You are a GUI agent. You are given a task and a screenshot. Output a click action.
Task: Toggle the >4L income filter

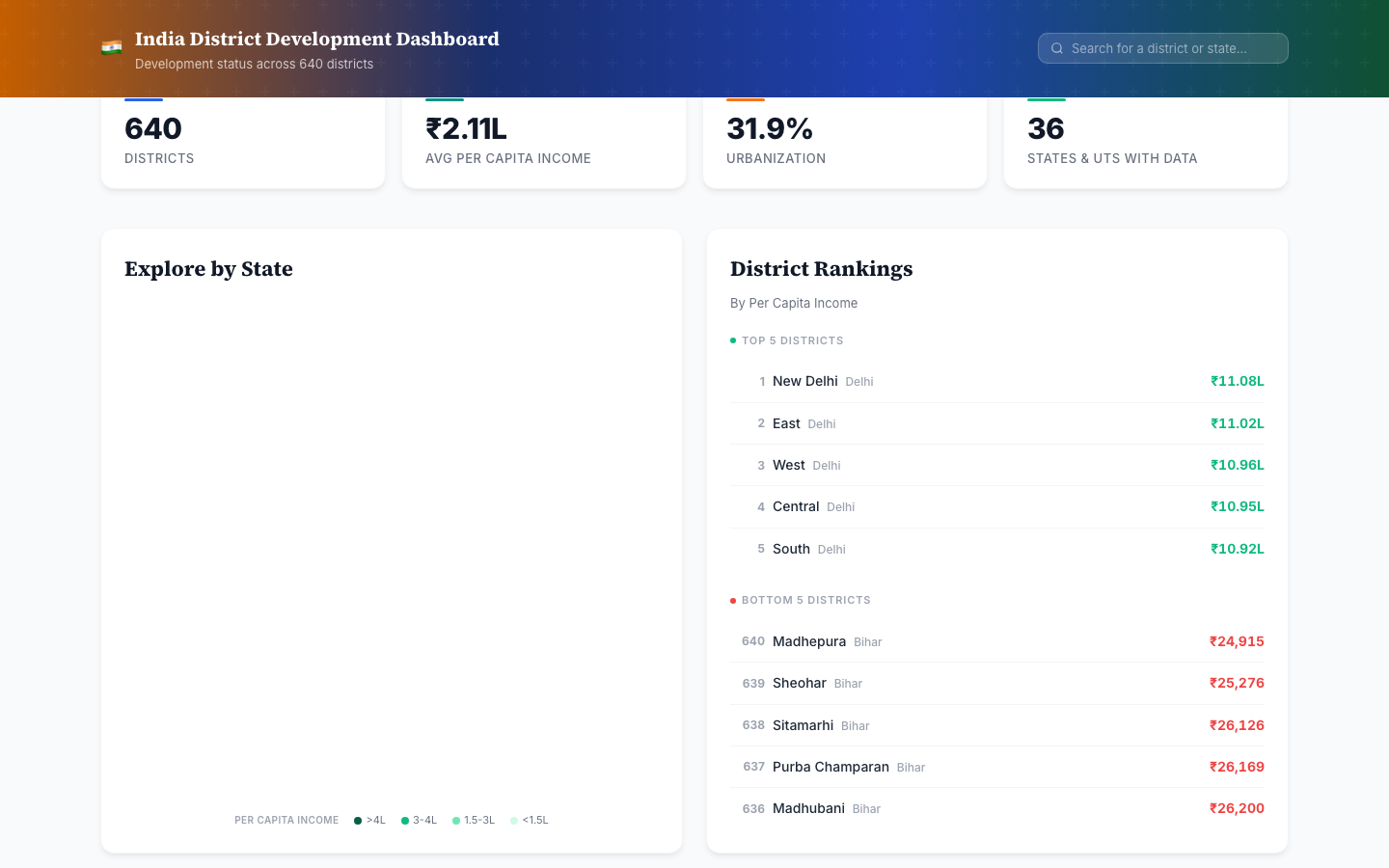pos(369,820)
